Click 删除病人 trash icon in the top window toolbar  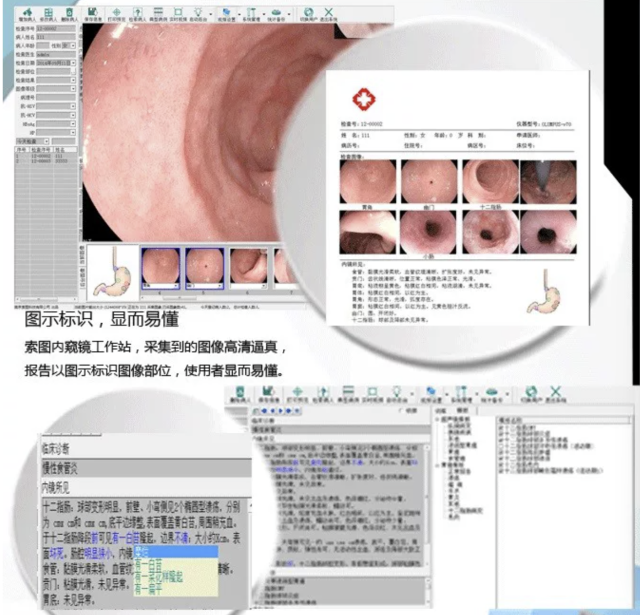tap(69, 14)
